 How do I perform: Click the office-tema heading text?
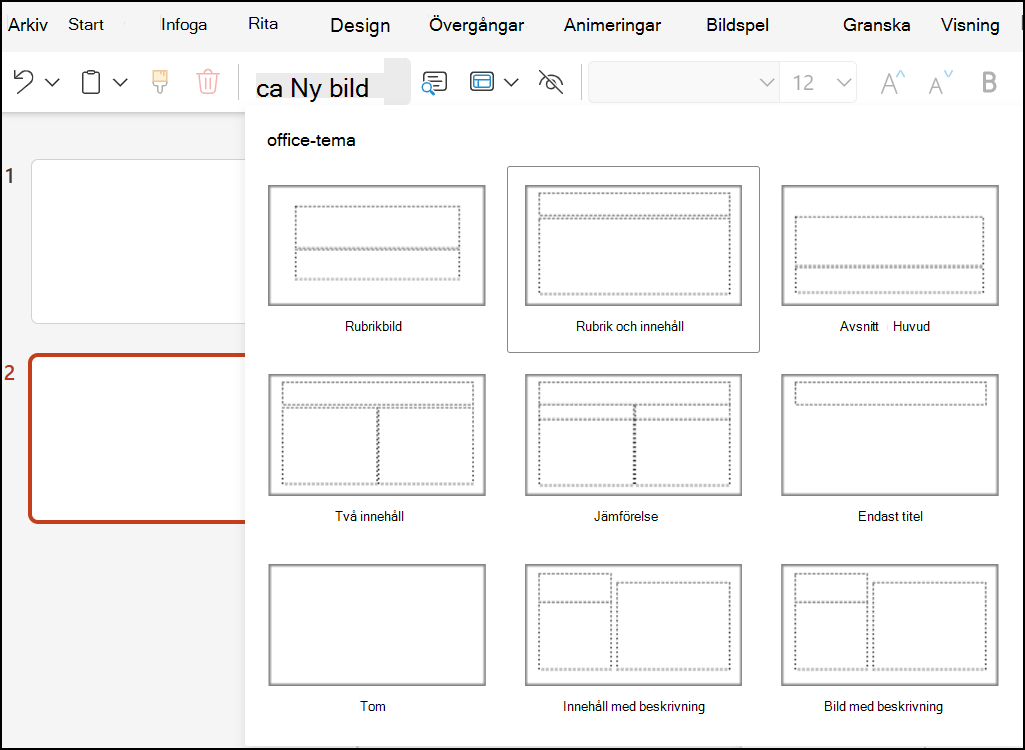click(311, 140)
